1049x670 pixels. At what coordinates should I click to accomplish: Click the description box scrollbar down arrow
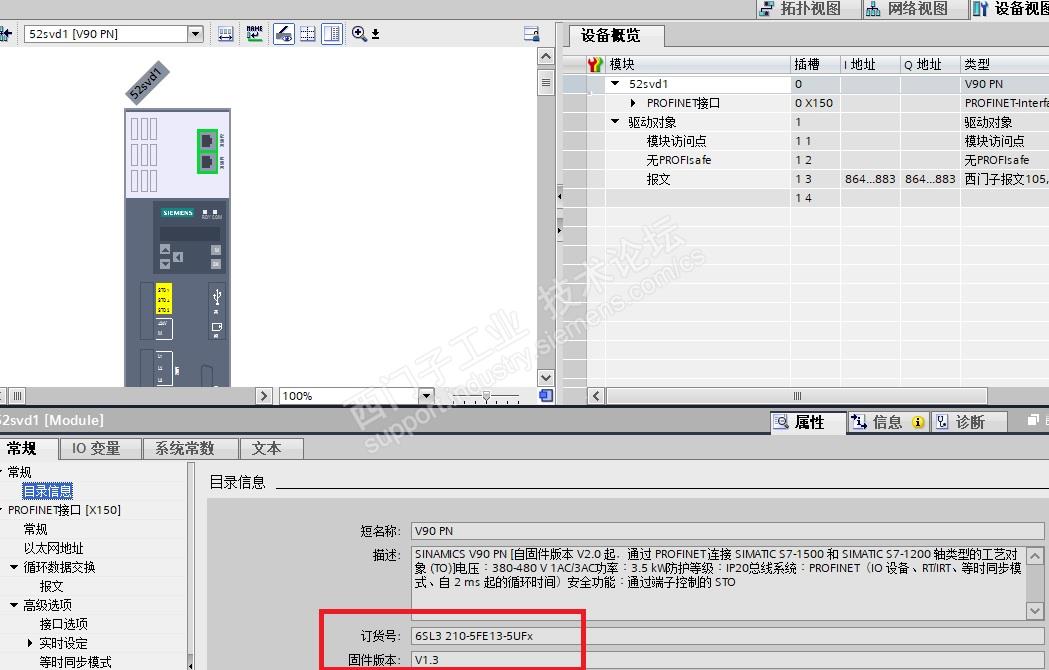pos(1035,610)
